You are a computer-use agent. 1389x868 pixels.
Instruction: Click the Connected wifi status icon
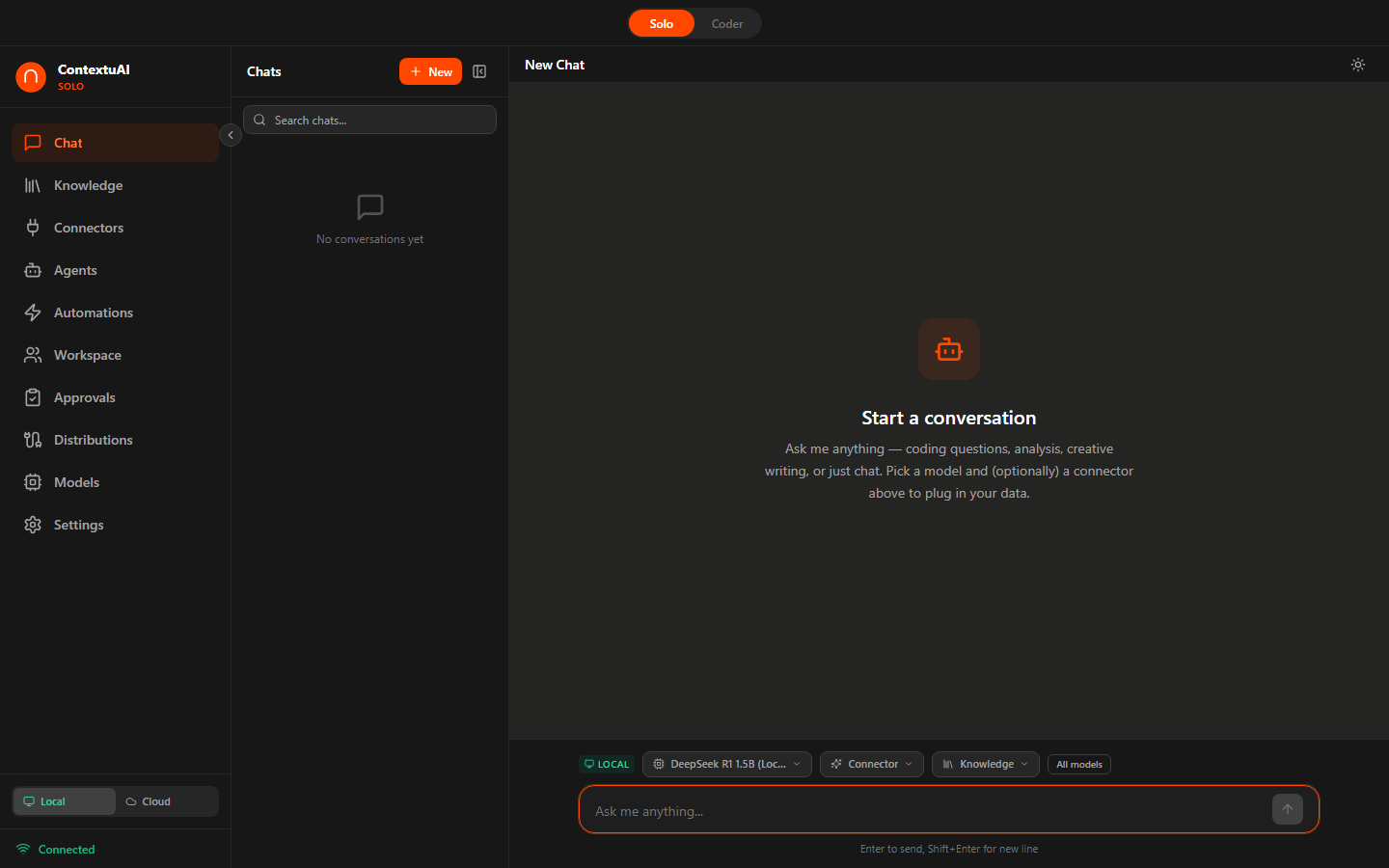coord(23,849)
